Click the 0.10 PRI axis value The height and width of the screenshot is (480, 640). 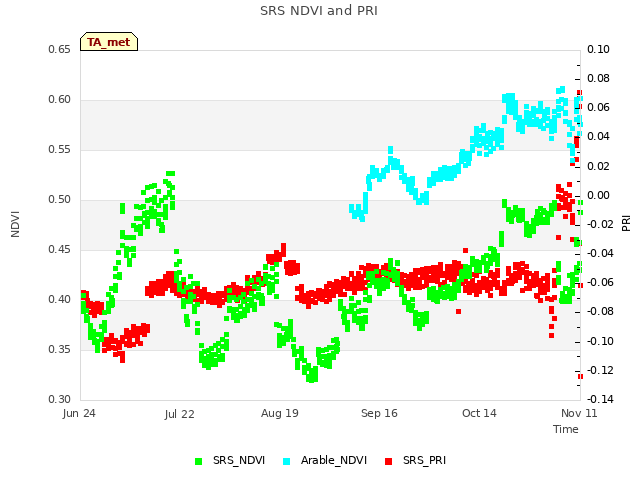point(598,49)
